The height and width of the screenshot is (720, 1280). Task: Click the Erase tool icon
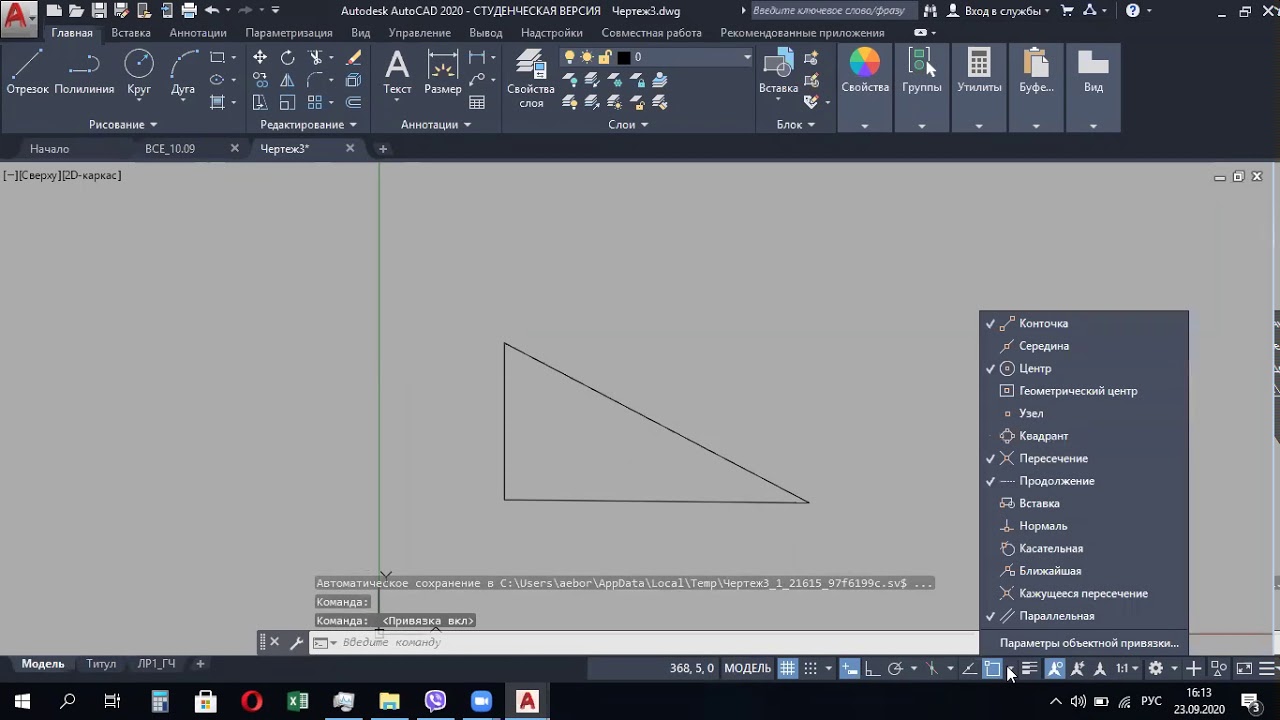click(x=353, y=58)
